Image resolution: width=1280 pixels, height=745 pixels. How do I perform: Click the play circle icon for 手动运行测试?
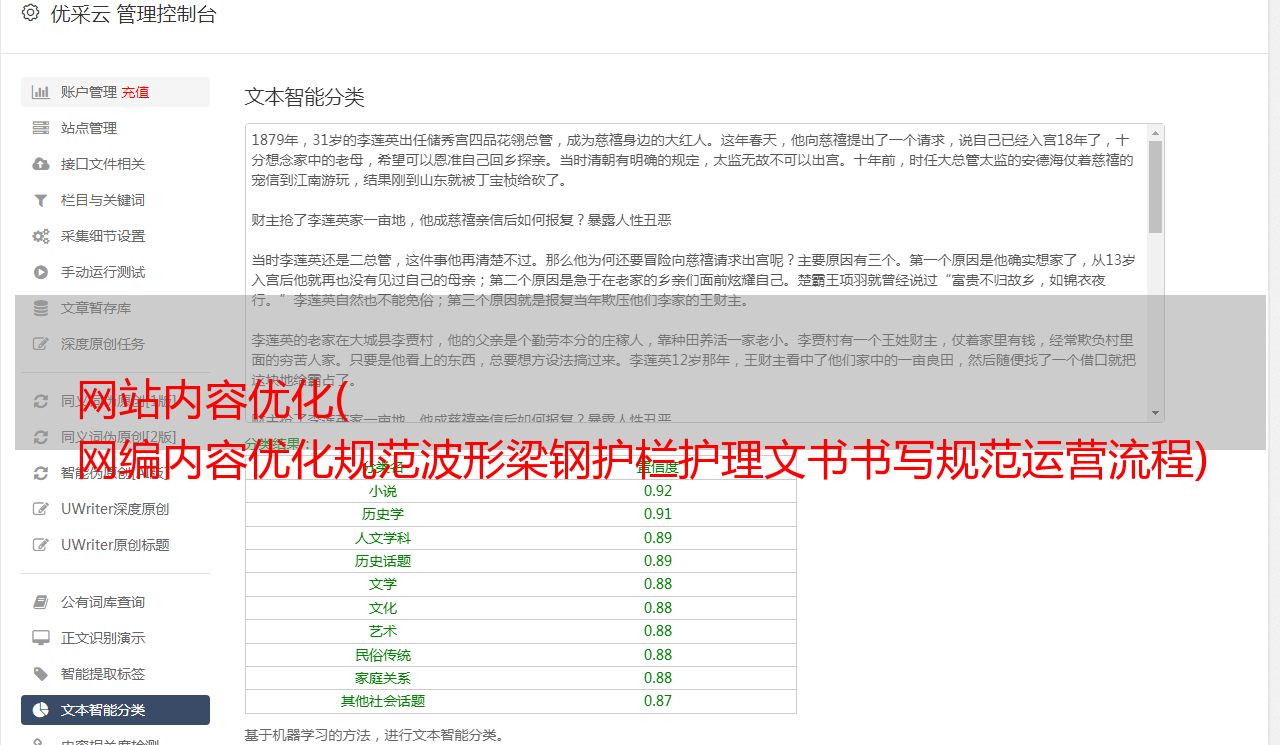tap(40, 272)
